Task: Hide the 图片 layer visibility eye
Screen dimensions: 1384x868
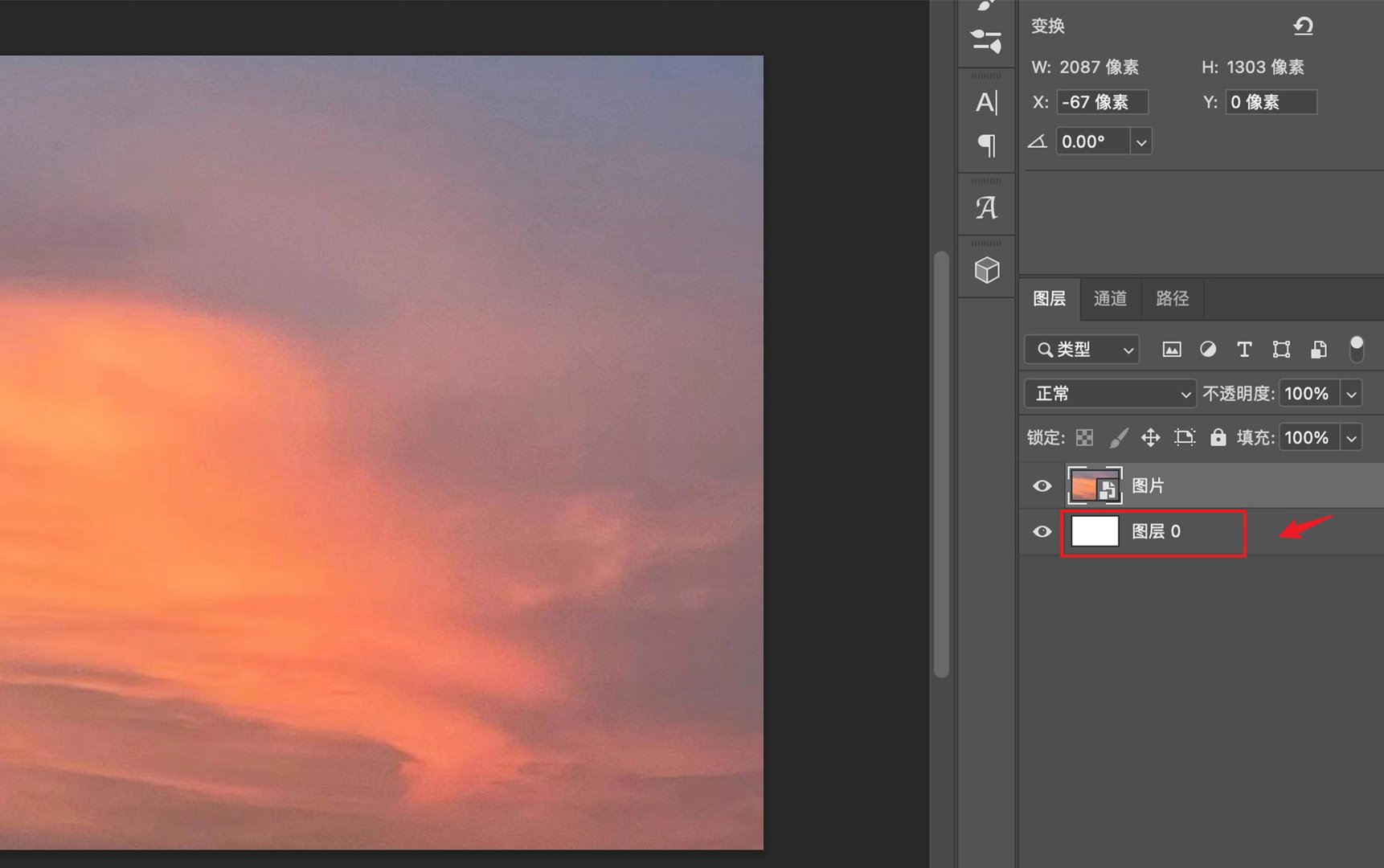Action: [1042, 486]
